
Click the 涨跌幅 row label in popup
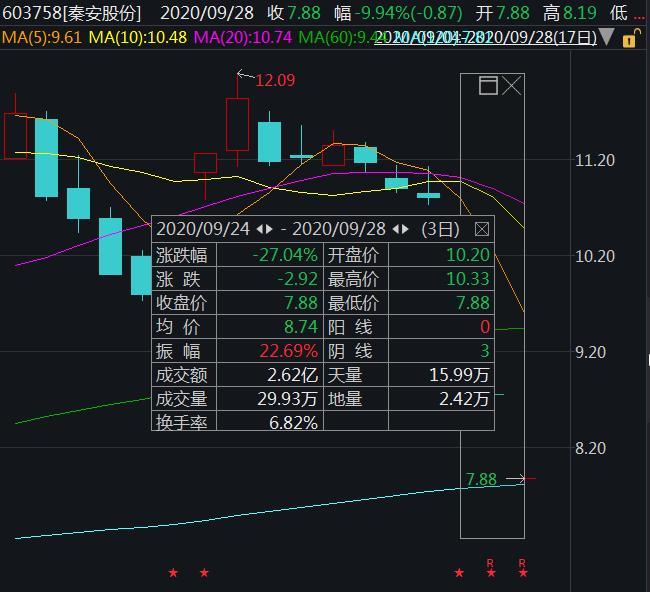182,255
